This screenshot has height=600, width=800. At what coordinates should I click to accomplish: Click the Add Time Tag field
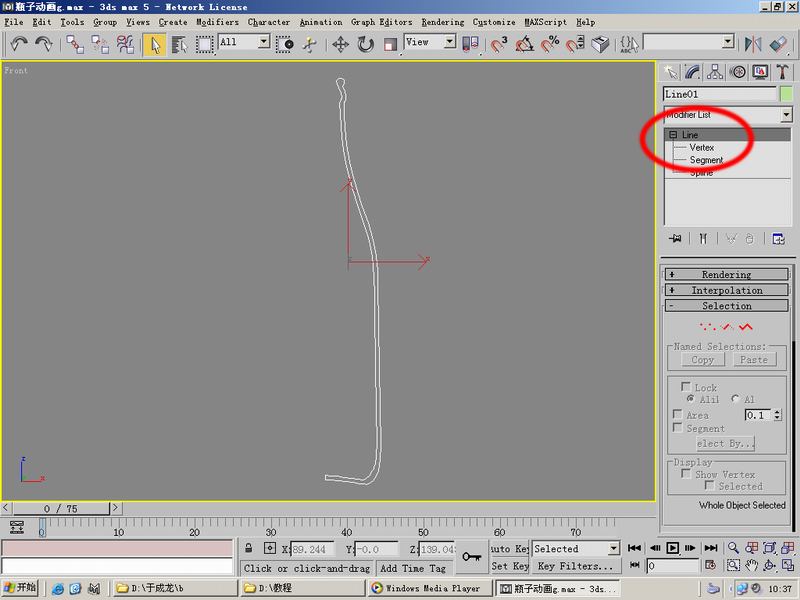coord(413,568)
